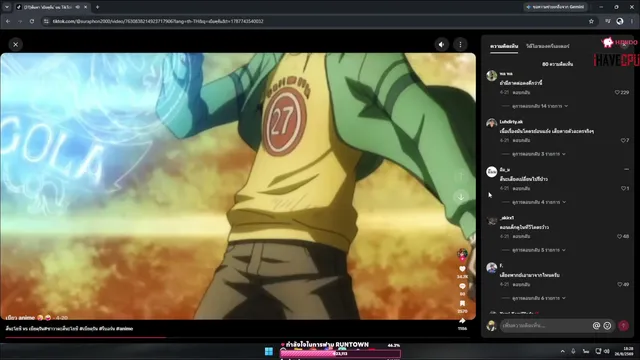
Task: Like the comment with 68 likes
Action: click(619, 236)
